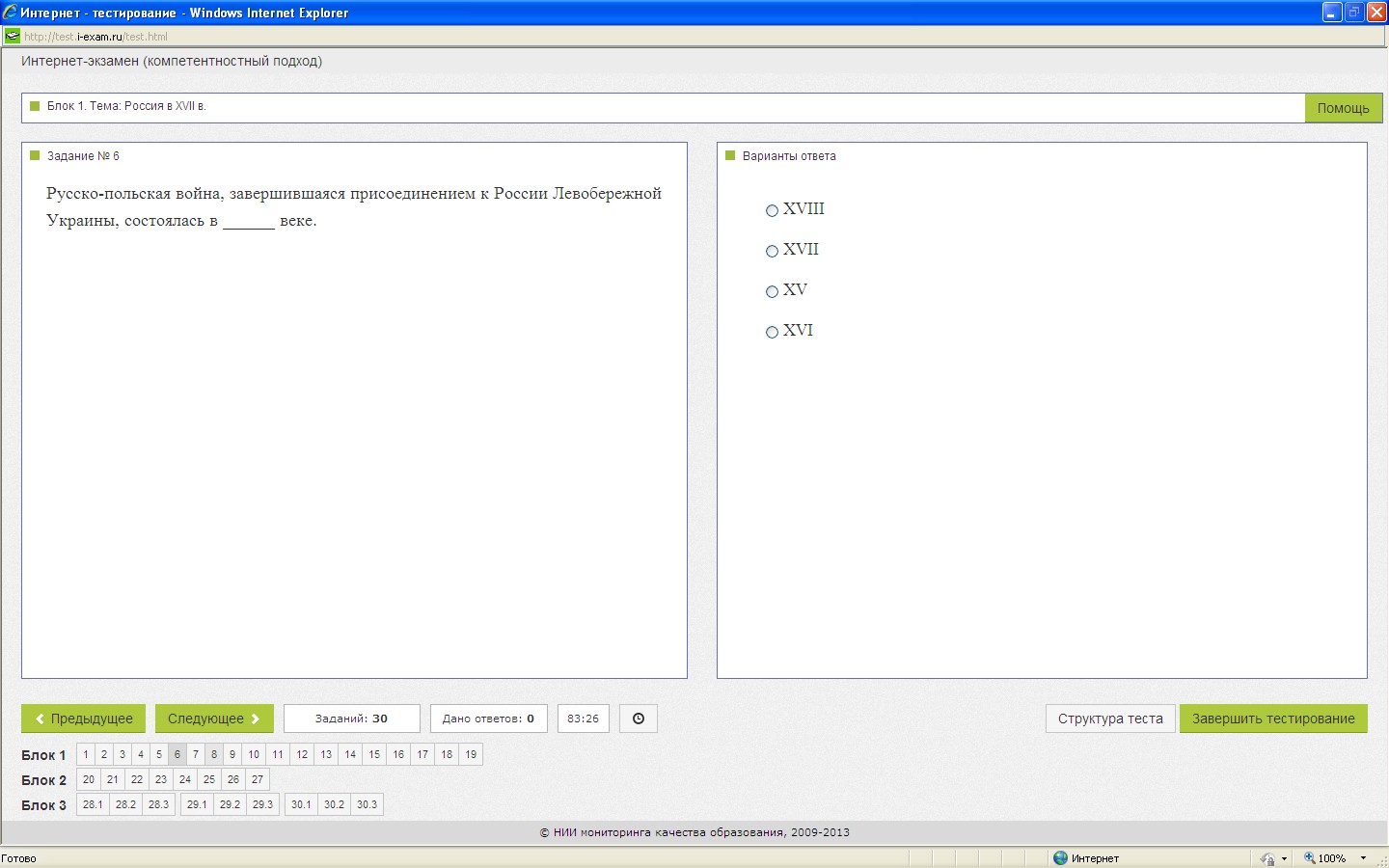This screenshot has height=868, width=1389.
Task: Jump to task 16 in Блок 1
Action: pos(398,754)
